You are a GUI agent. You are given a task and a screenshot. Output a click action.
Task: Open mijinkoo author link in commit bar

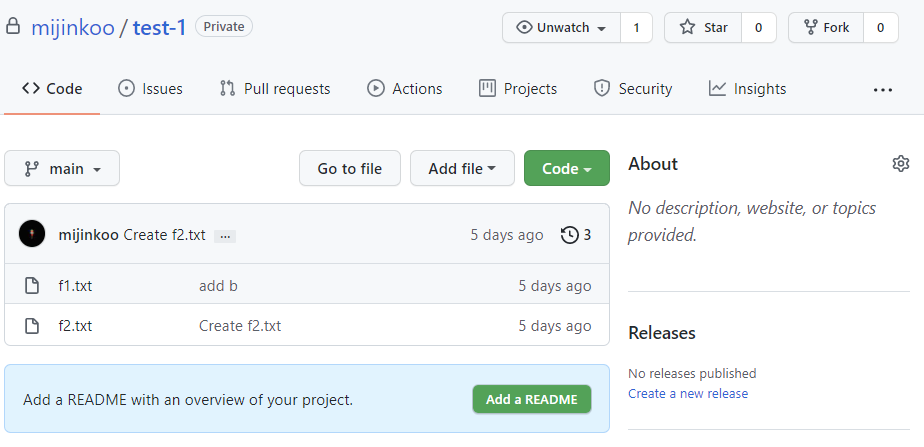click(88, 235)
